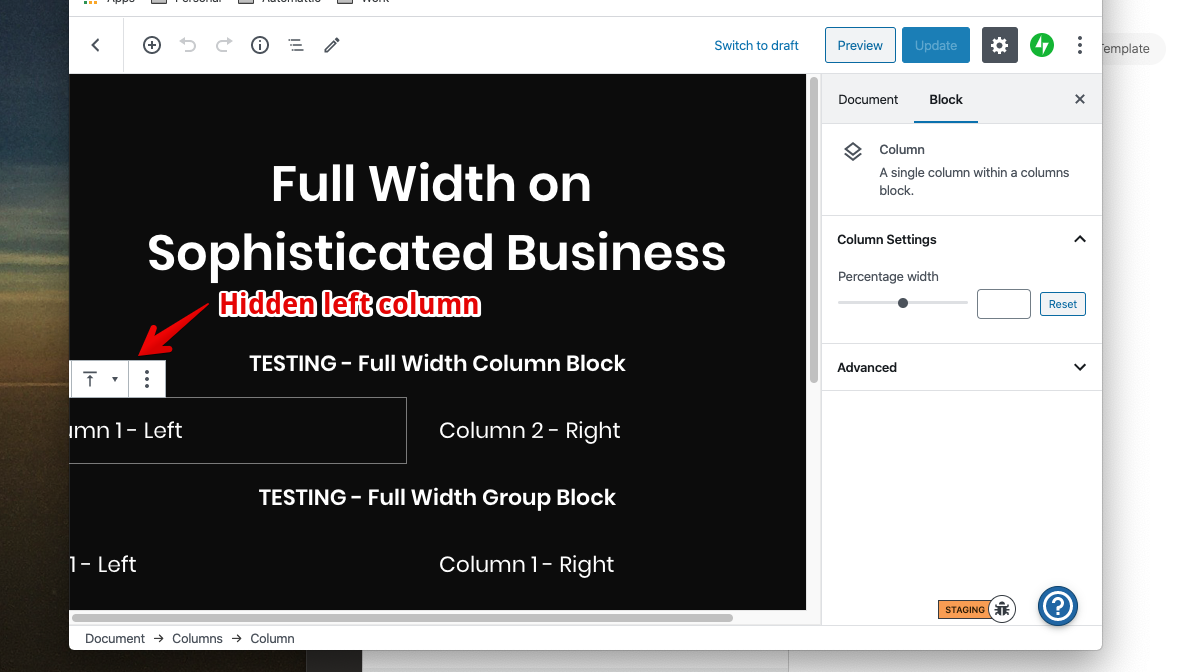Expand the Advanced section
Viewport: 1201px width, 672px height.
[1079, 367]
